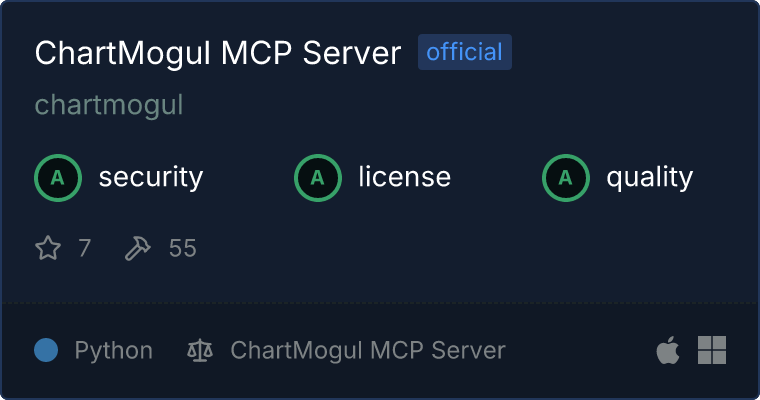The width and height of the screenshot is (760, 400).
Task: Click the Apple platform icon
Action: (x=668, y=350)
